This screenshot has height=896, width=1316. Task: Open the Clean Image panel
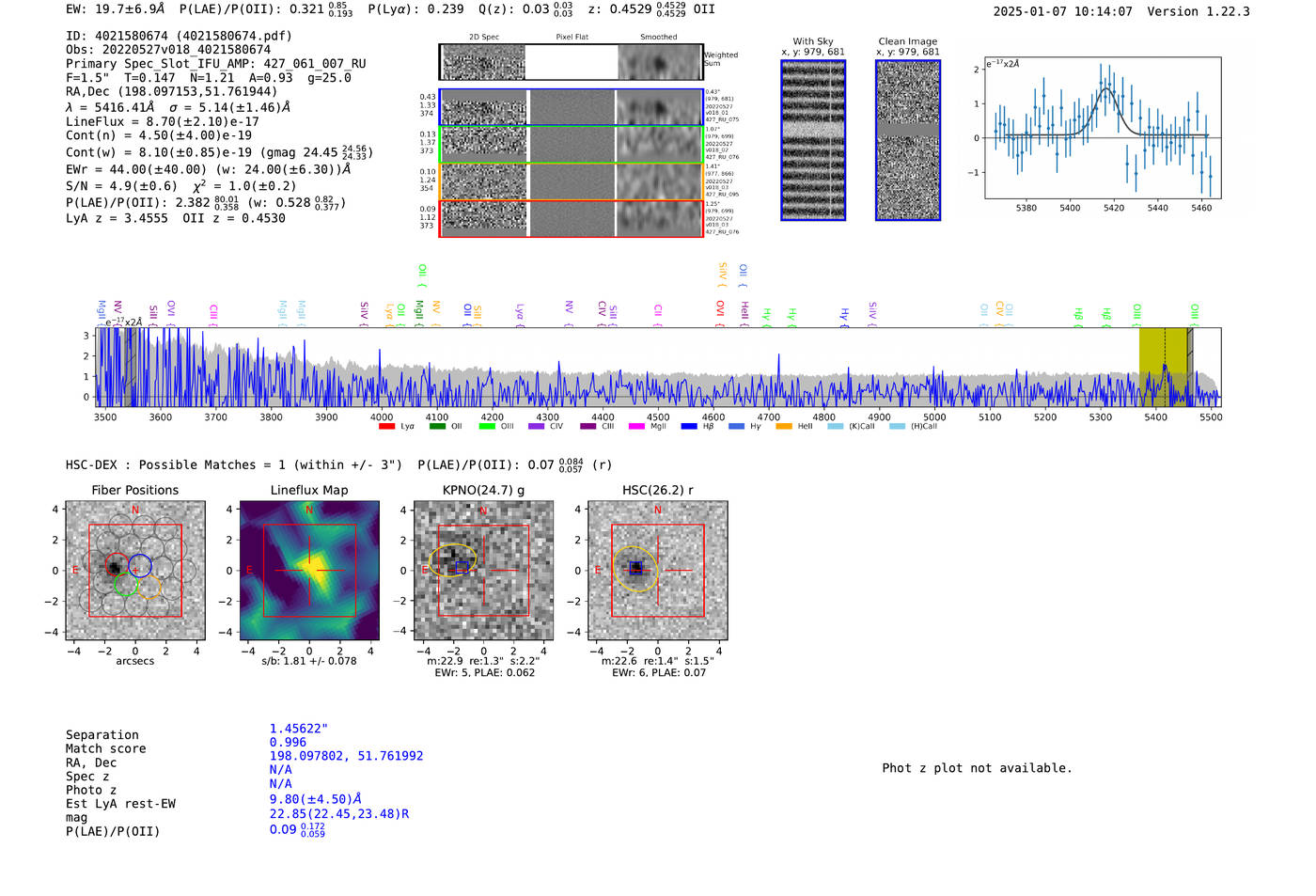pos(908,140)
